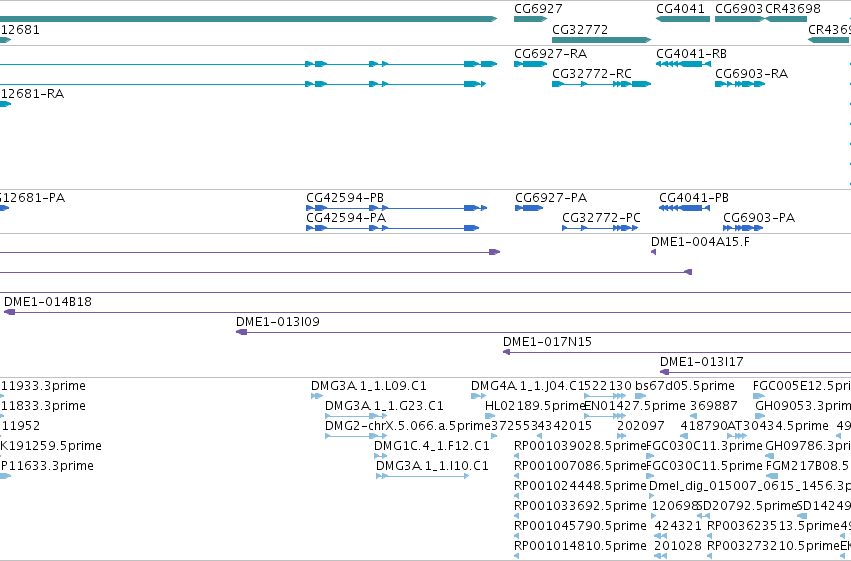
Task: Select the RP001014810.5prime label
Action: point(580,546)
